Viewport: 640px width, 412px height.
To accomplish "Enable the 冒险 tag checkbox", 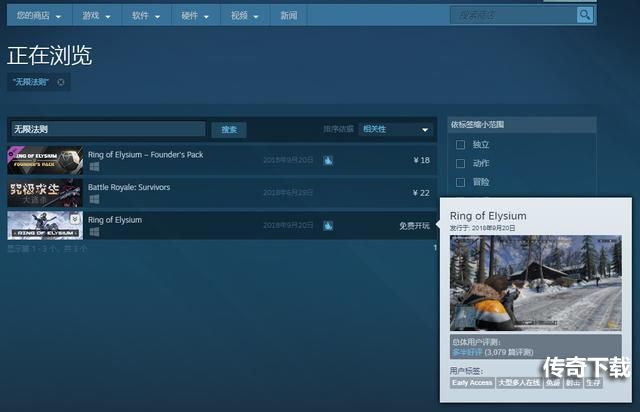I will point(460,182).
